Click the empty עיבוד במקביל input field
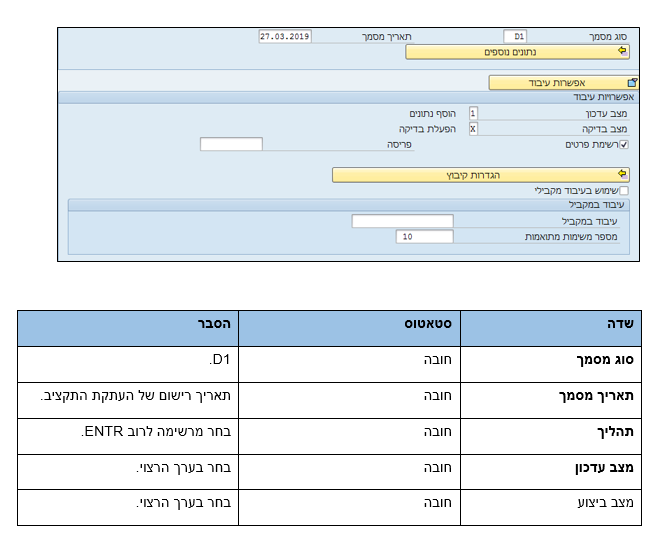The width and height of the screenshot is (656, 537). pyautogui.click(x=402, y=221)
